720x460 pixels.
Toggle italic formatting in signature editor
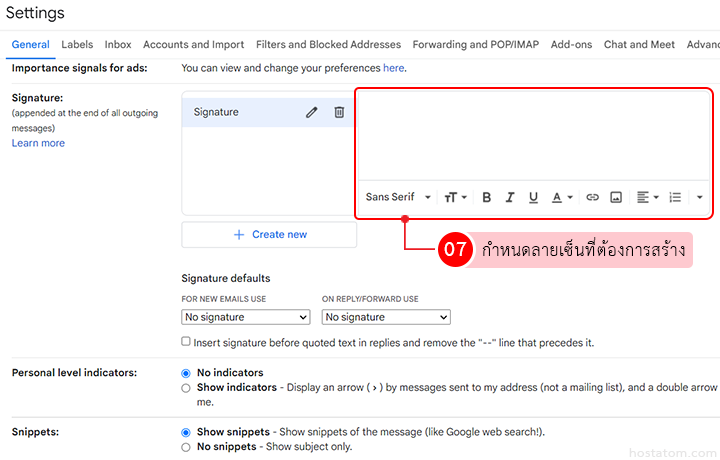pos(510,197)
